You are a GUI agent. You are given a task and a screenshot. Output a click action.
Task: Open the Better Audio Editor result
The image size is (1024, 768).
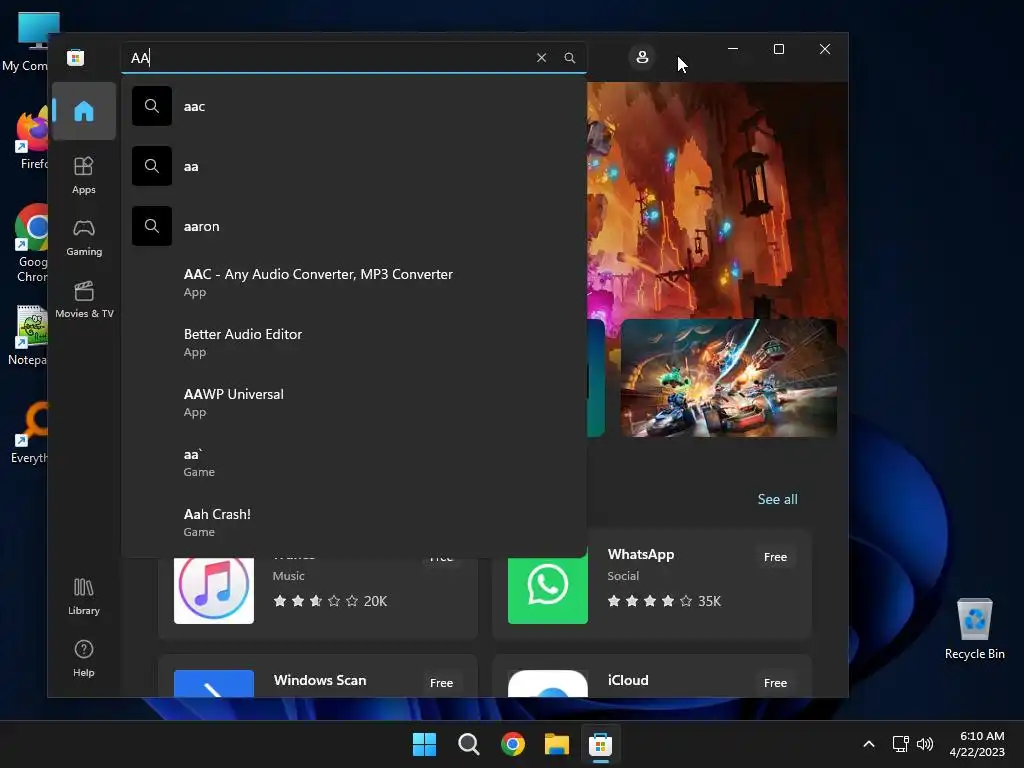click(354, 342)
